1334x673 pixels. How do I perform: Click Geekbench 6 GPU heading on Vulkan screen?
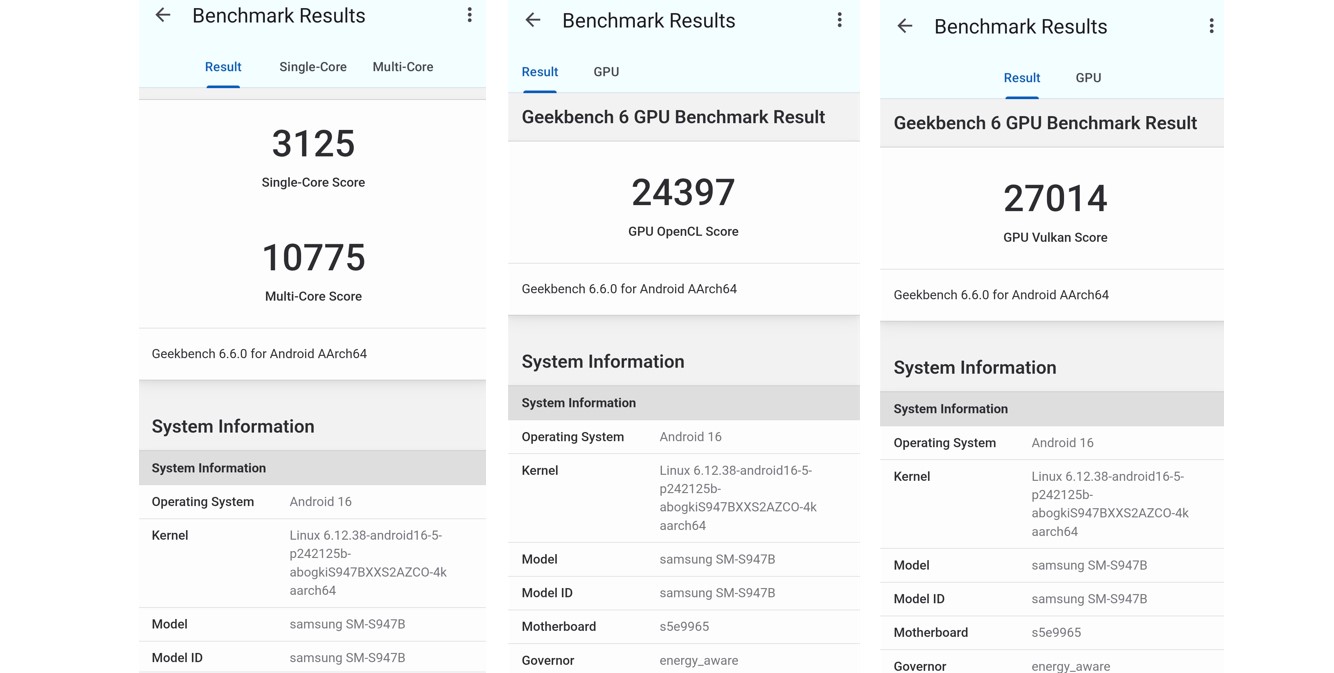[1045, 123]
